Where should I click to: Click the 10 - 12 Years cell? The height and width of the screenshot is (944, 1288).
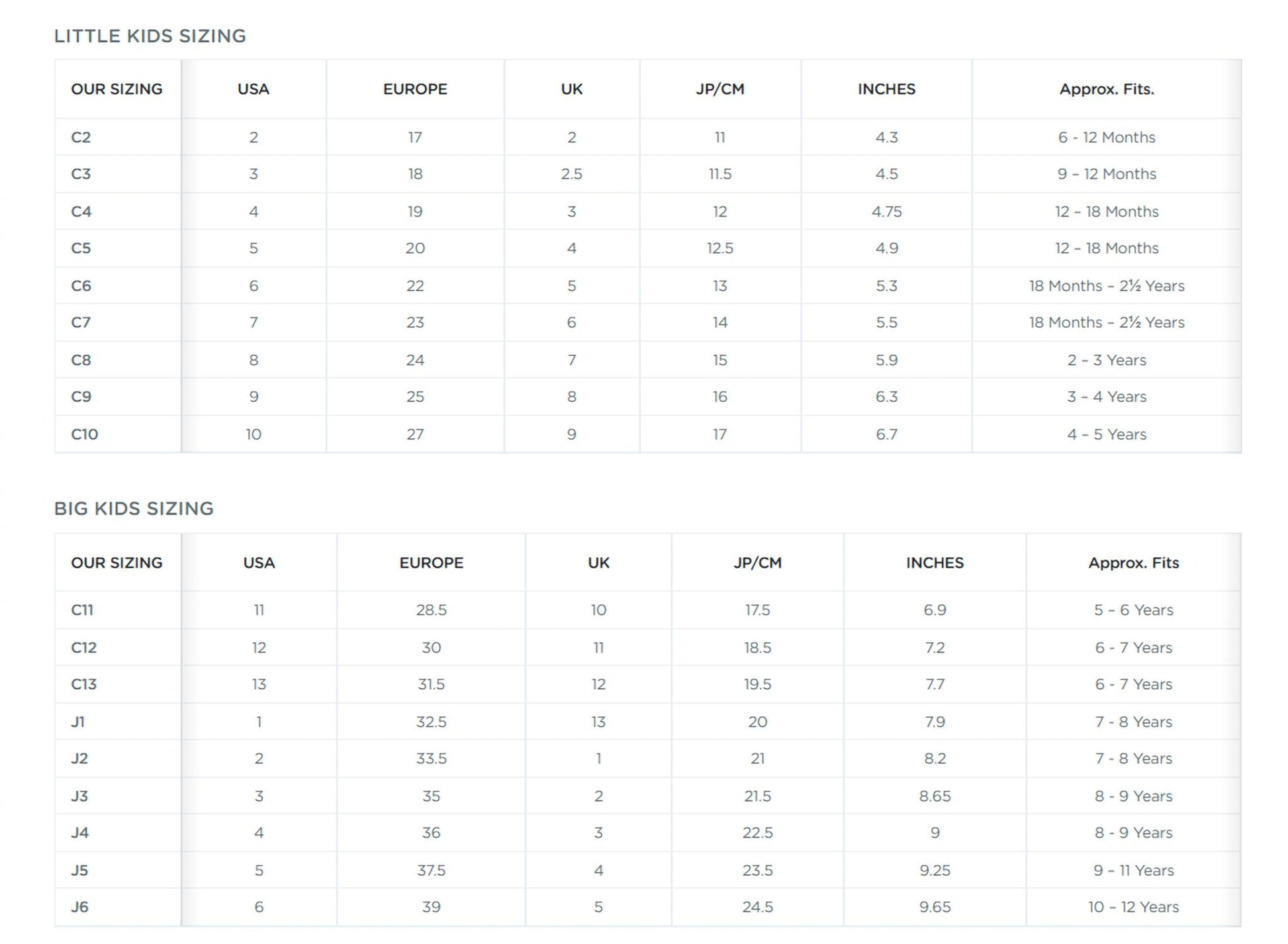click(1133, 907)
